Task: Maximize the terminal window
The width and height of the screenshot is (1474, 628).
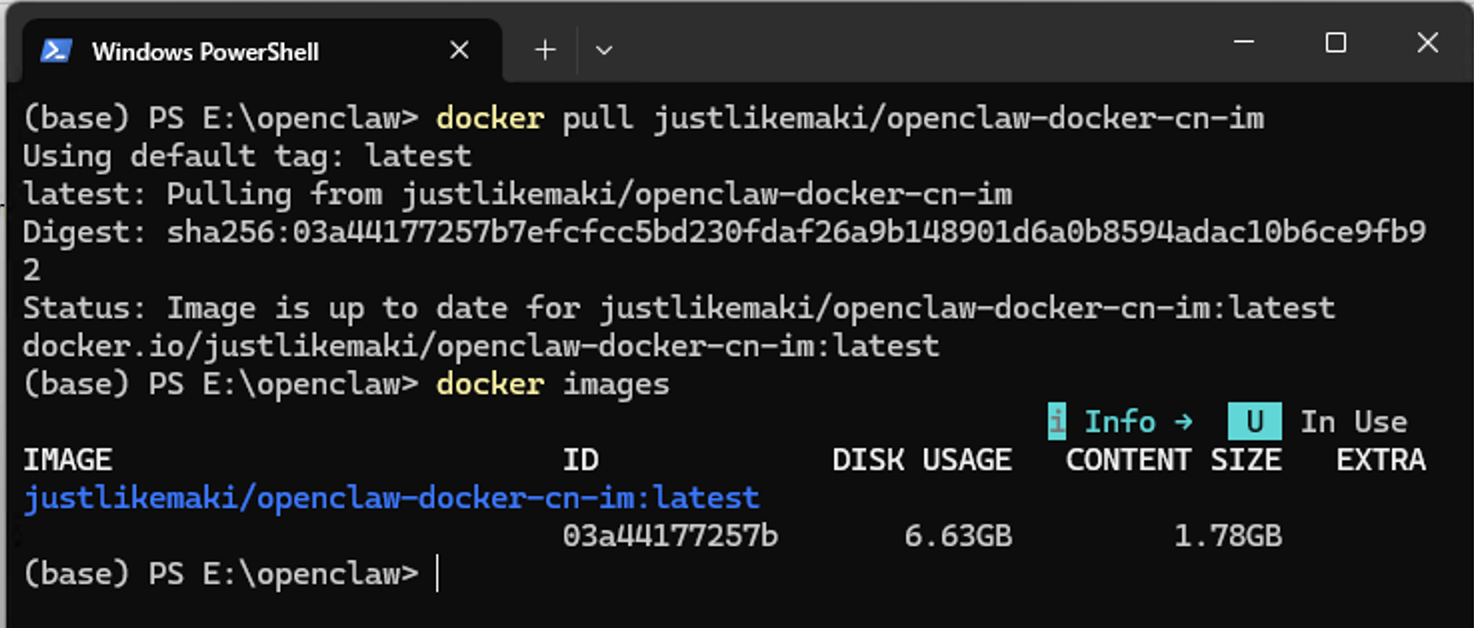Action: [x=1335, y=43]
